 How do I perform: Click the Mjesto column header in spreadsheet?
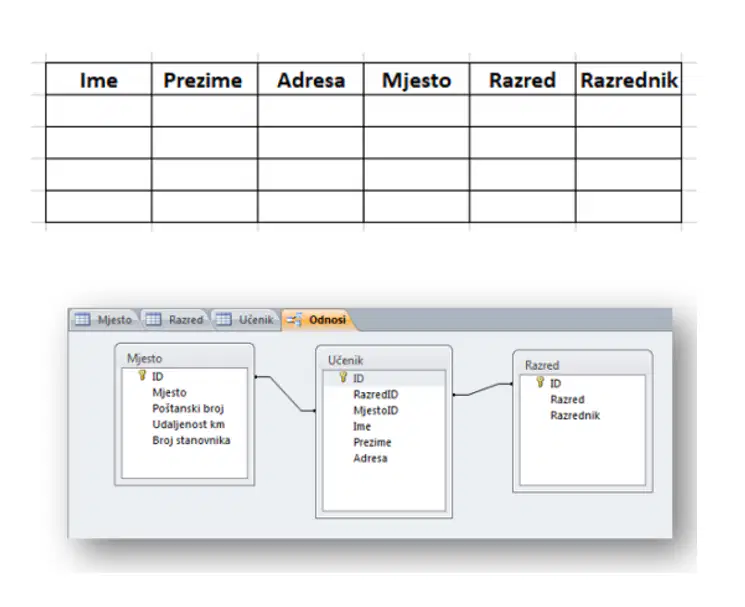click(x=417, y=79)
